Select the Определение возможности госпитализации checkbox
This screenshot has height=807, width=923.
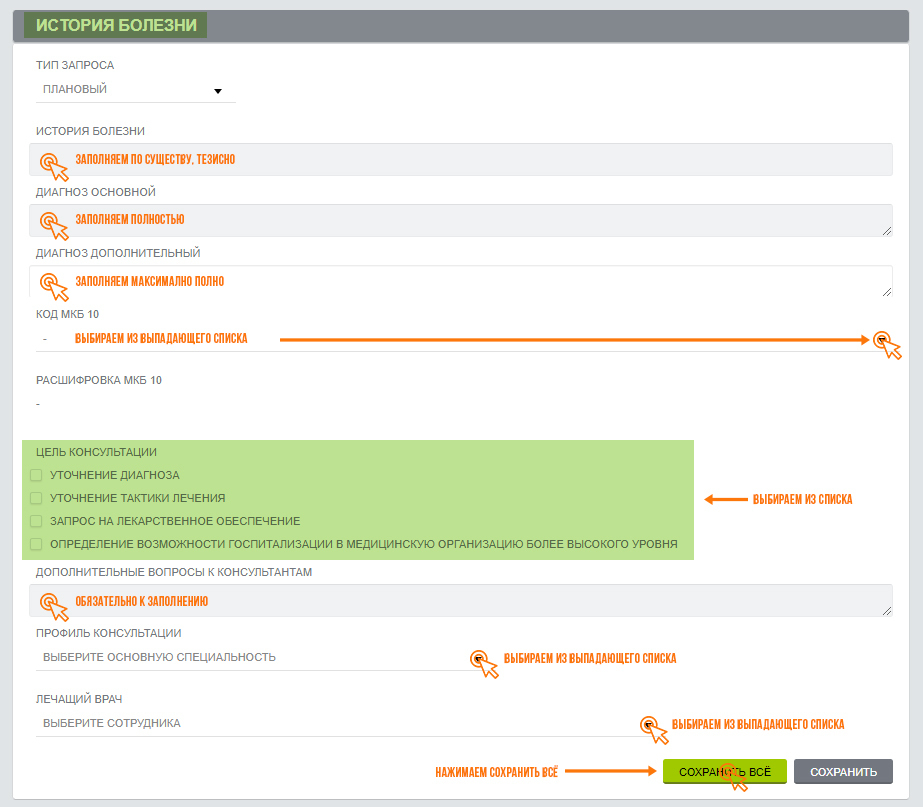pyautogui.click(x=36, y=544)
